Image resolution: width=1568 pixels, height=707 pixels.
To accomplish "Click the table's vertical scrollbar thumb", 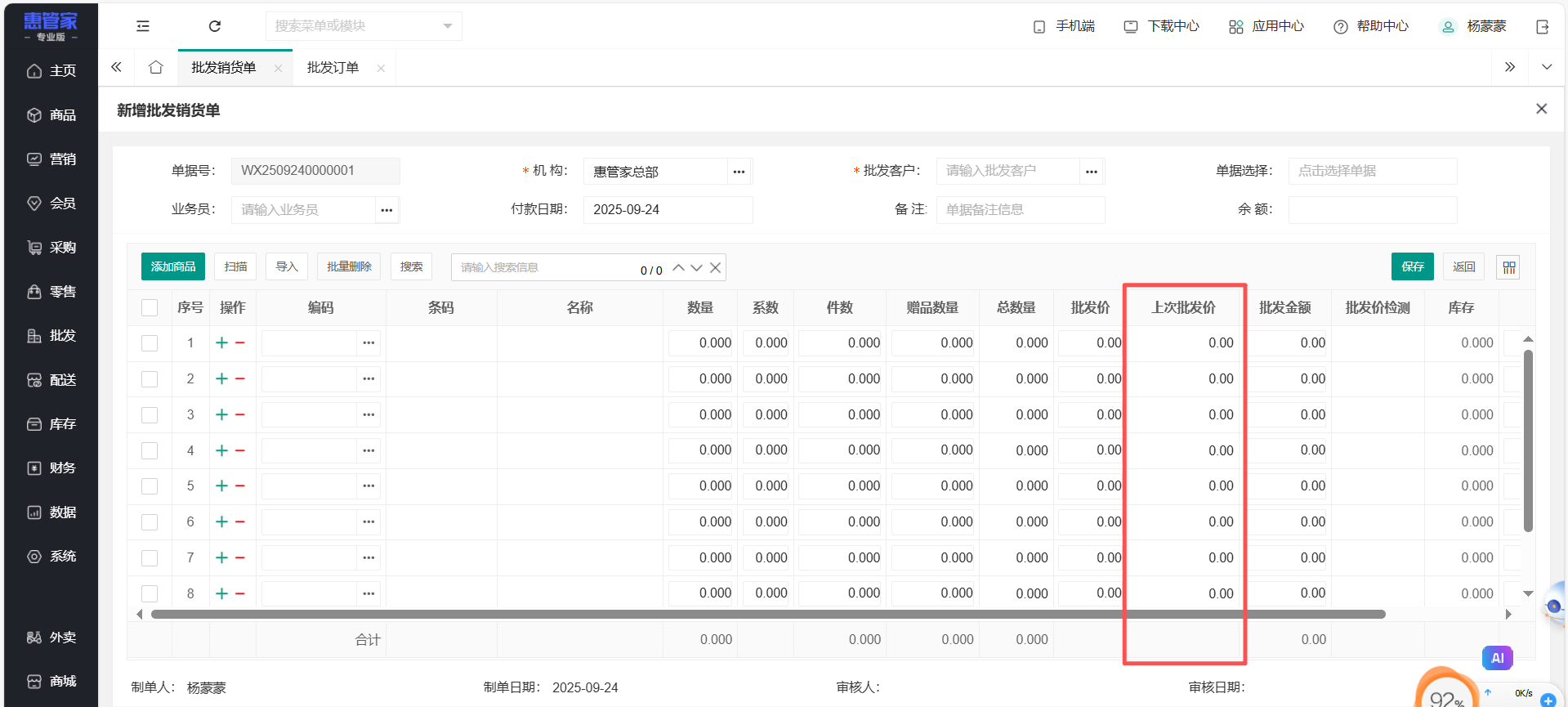I will click(1528, 441).
